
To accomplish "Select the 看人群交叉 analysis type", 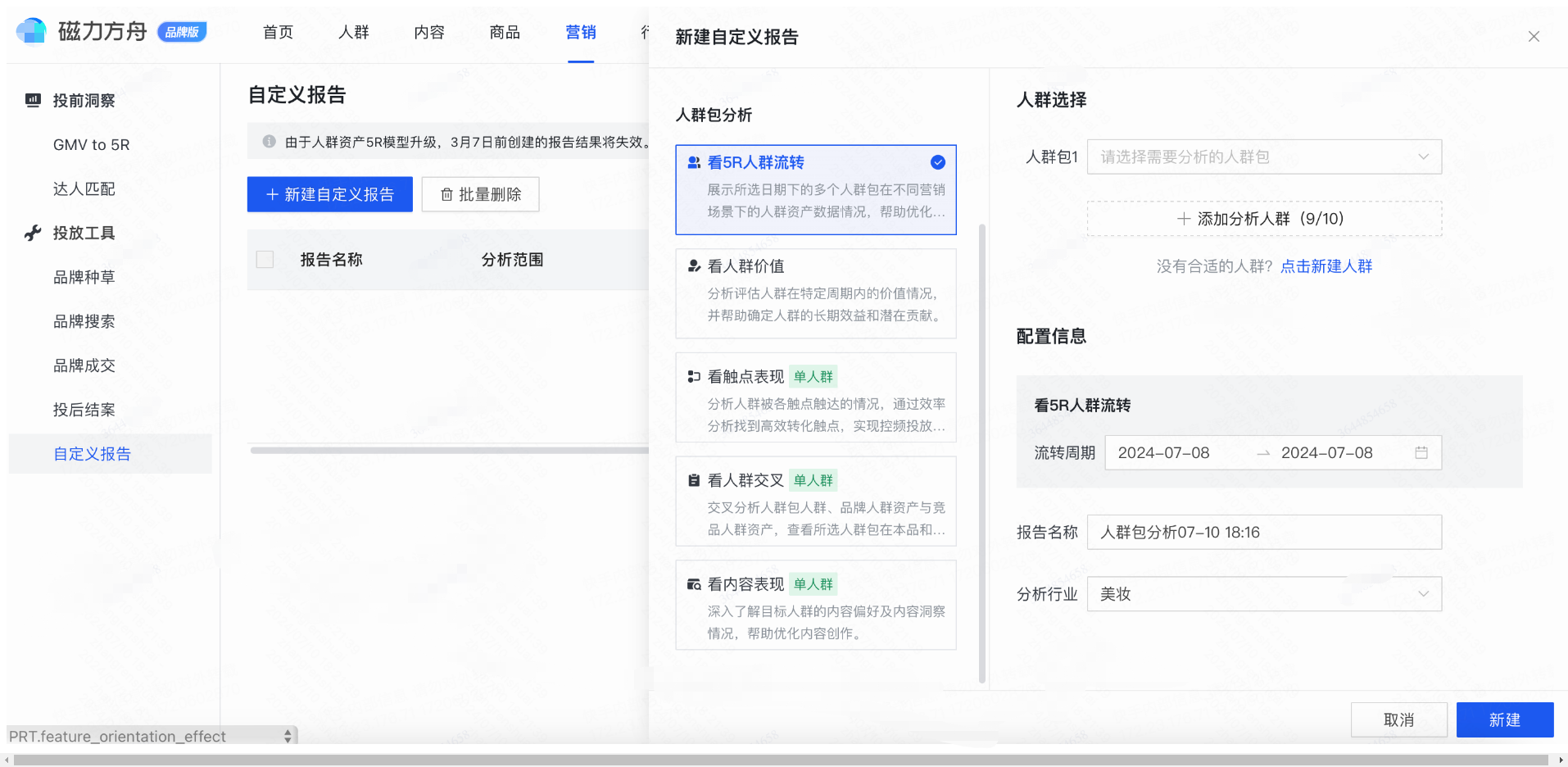I will (x=815, y=501).
